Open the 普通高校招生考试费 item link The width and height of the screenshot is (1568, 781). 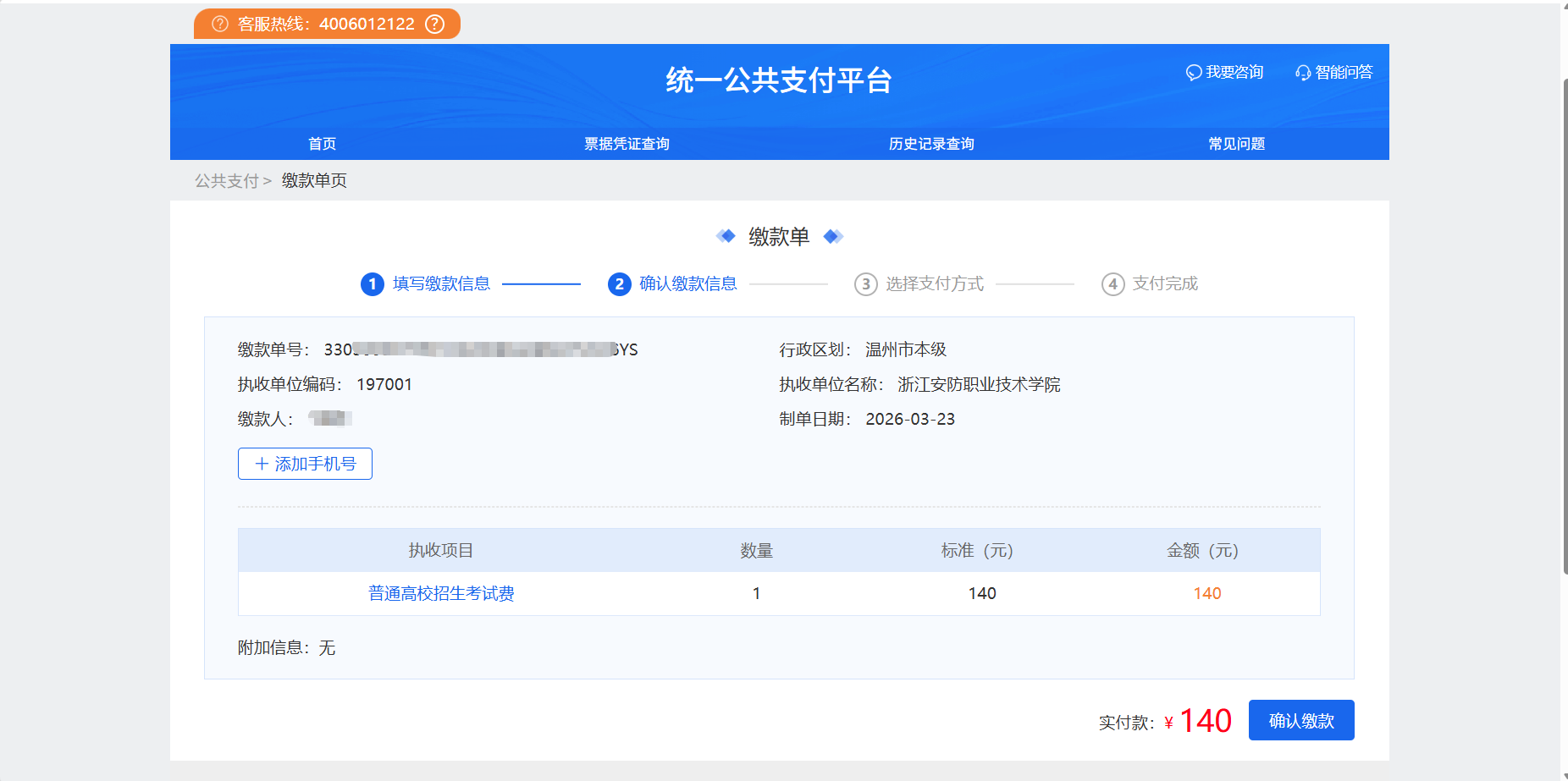pos(441,594)
